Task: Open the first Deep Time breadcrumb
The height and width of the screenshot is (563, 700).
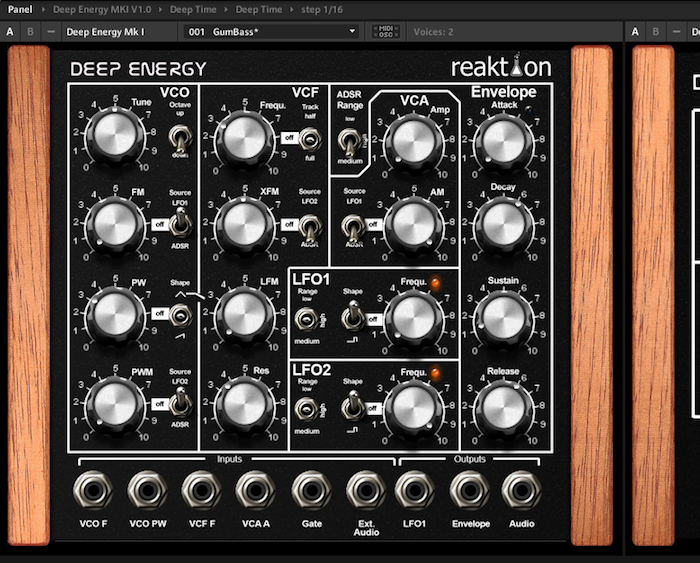Action: click(193, 9)
